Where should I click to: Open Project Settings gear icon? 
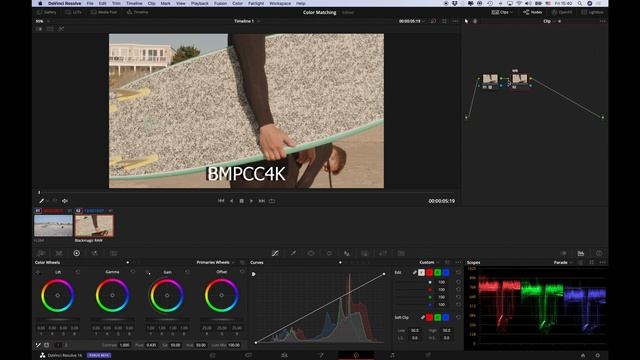pyautogui.click(x=598, y=356)
